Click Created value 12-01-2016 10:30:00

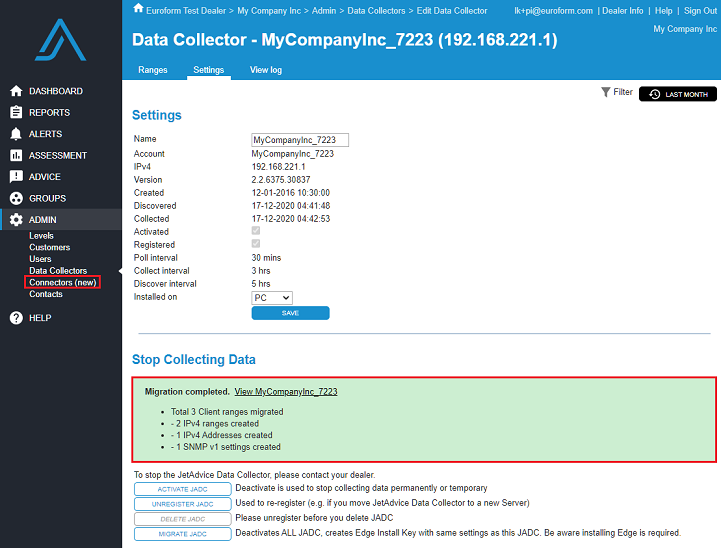(291, 193)
